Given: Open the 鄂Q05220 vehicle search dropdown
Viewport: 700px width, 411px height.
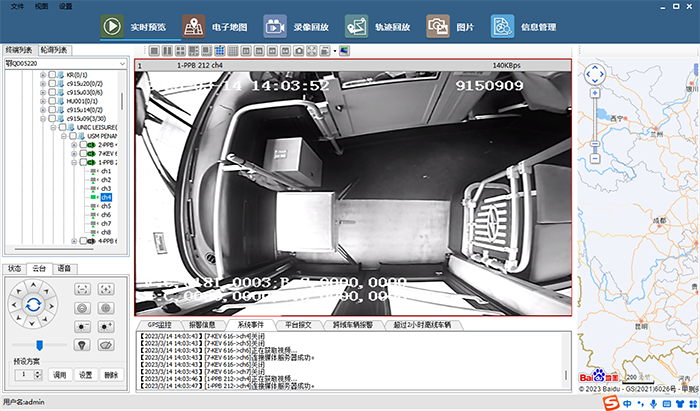Looking at the screenshot, I should tap(122, 64).
